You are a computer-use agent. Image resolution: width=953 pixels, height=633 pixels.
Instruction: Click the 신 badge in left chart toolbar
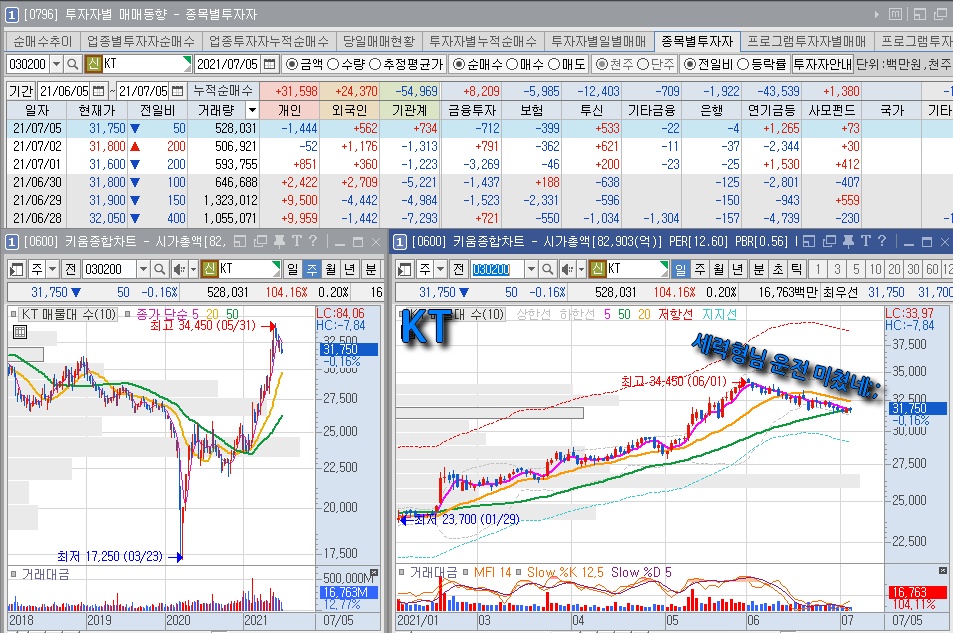[x=210, y=269]
